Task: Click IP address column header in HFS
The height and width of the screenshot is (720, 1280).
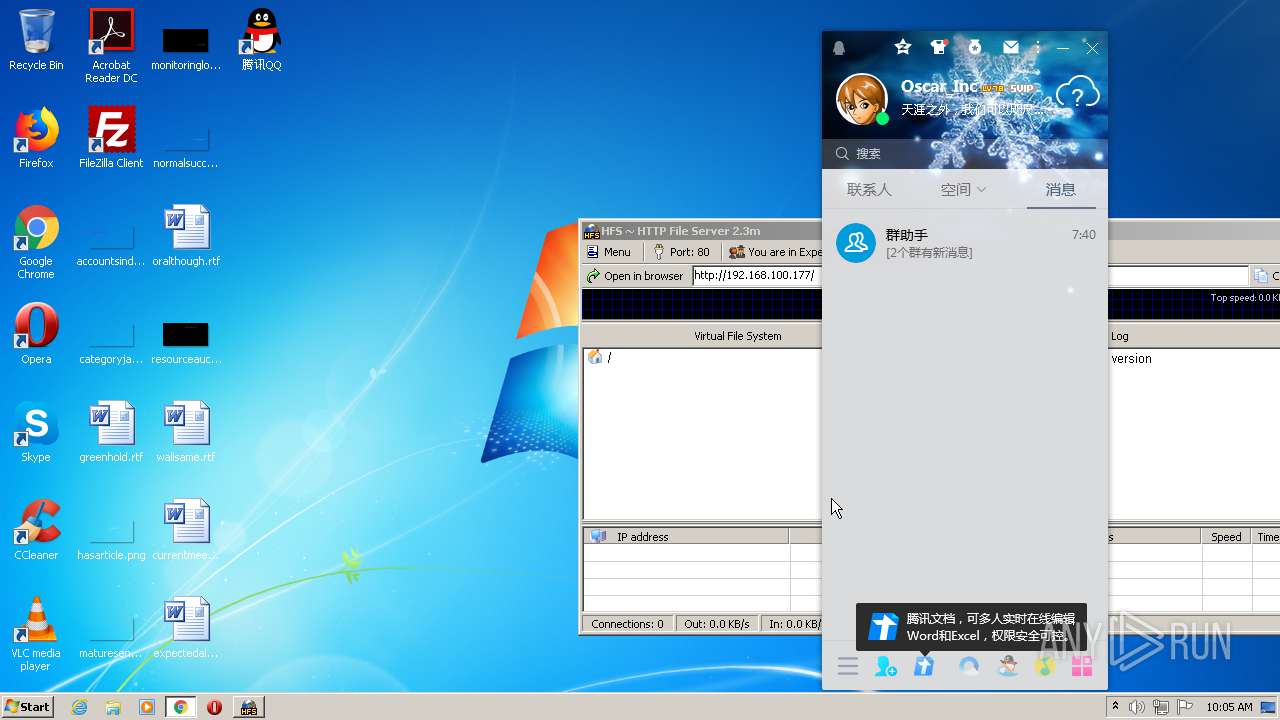Action: coord(686,537)
